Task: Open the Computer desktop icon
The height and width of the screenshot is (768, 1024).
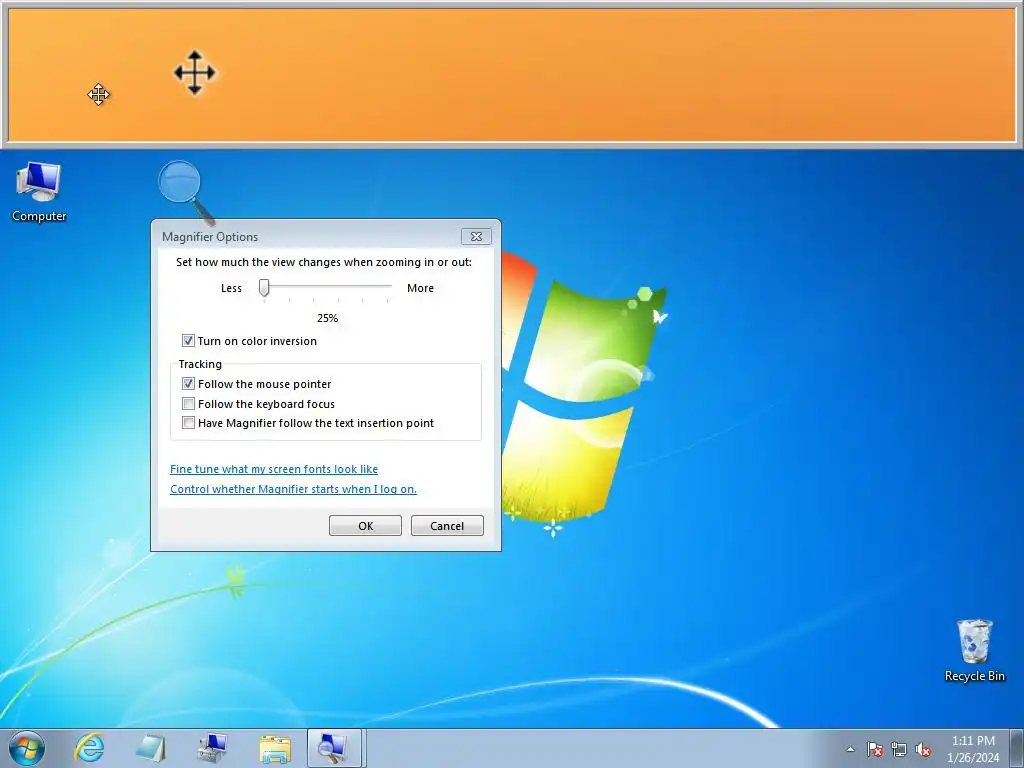Action: [x=39, y=192]
